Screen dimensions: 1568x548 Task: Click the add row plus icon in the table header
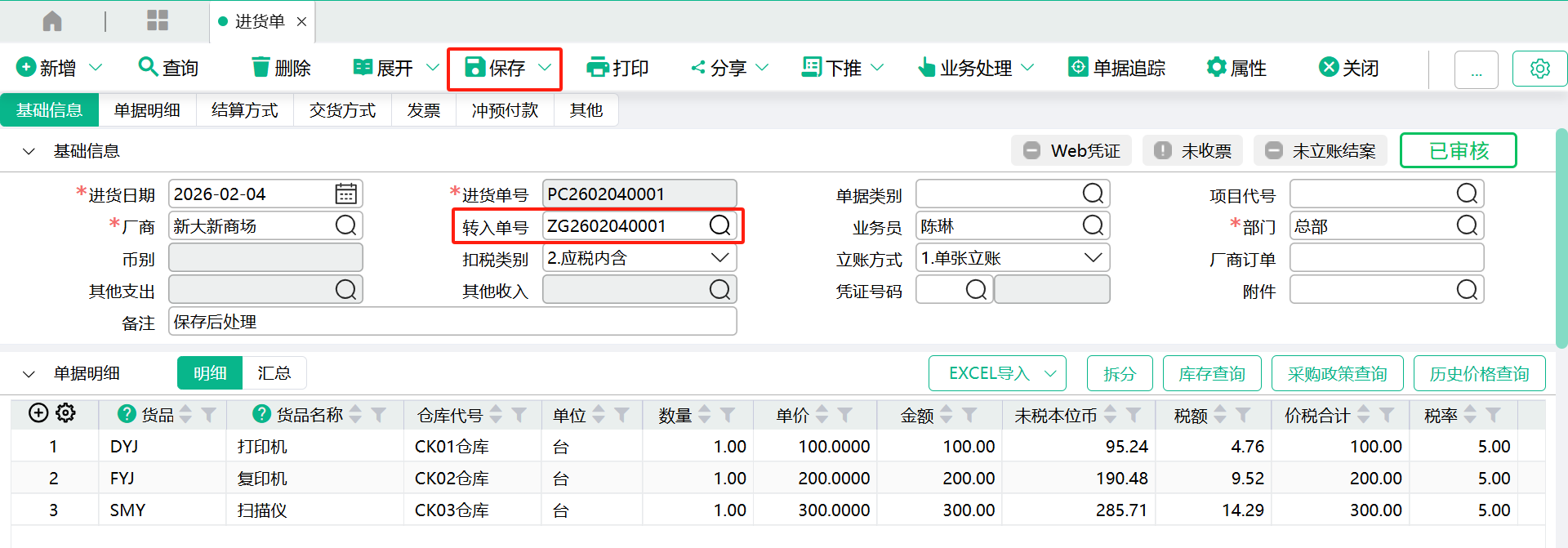click(x=38, y=413)
